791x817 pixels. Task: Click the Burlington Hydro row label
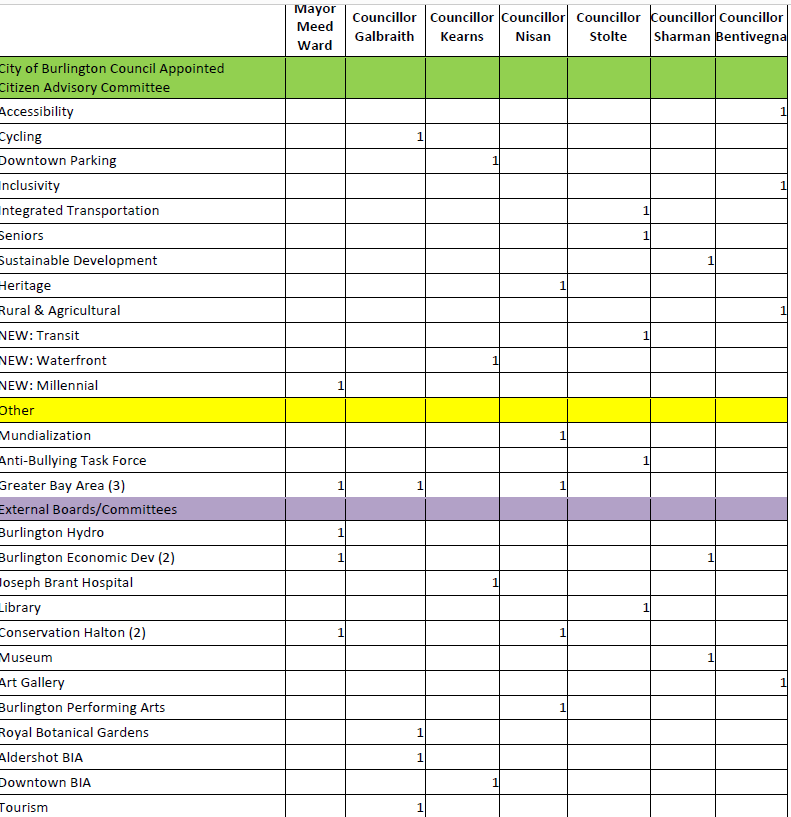click(52, 533)
